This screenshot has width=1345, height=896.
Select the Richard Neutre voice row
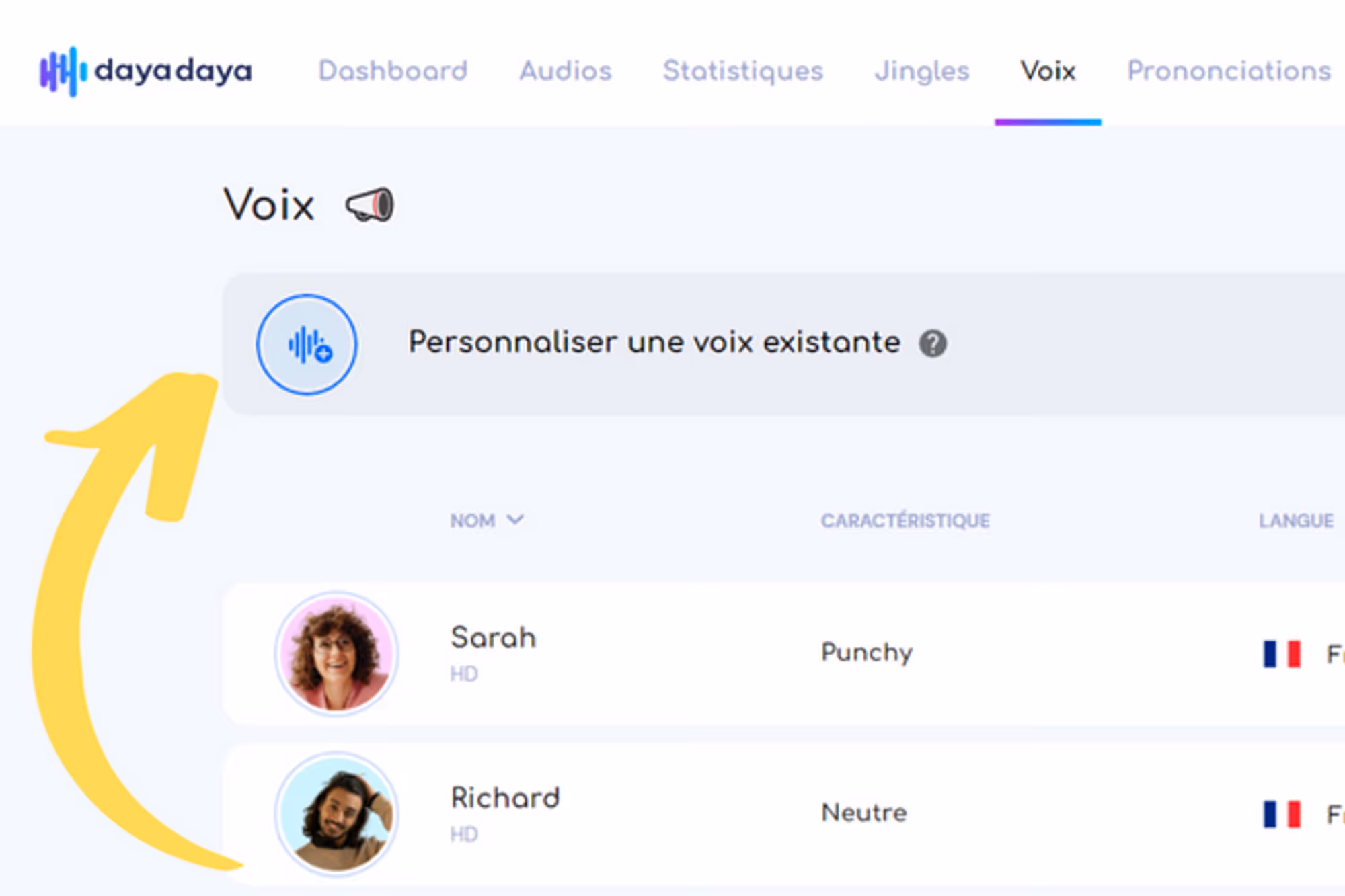[x=740, y=813]
